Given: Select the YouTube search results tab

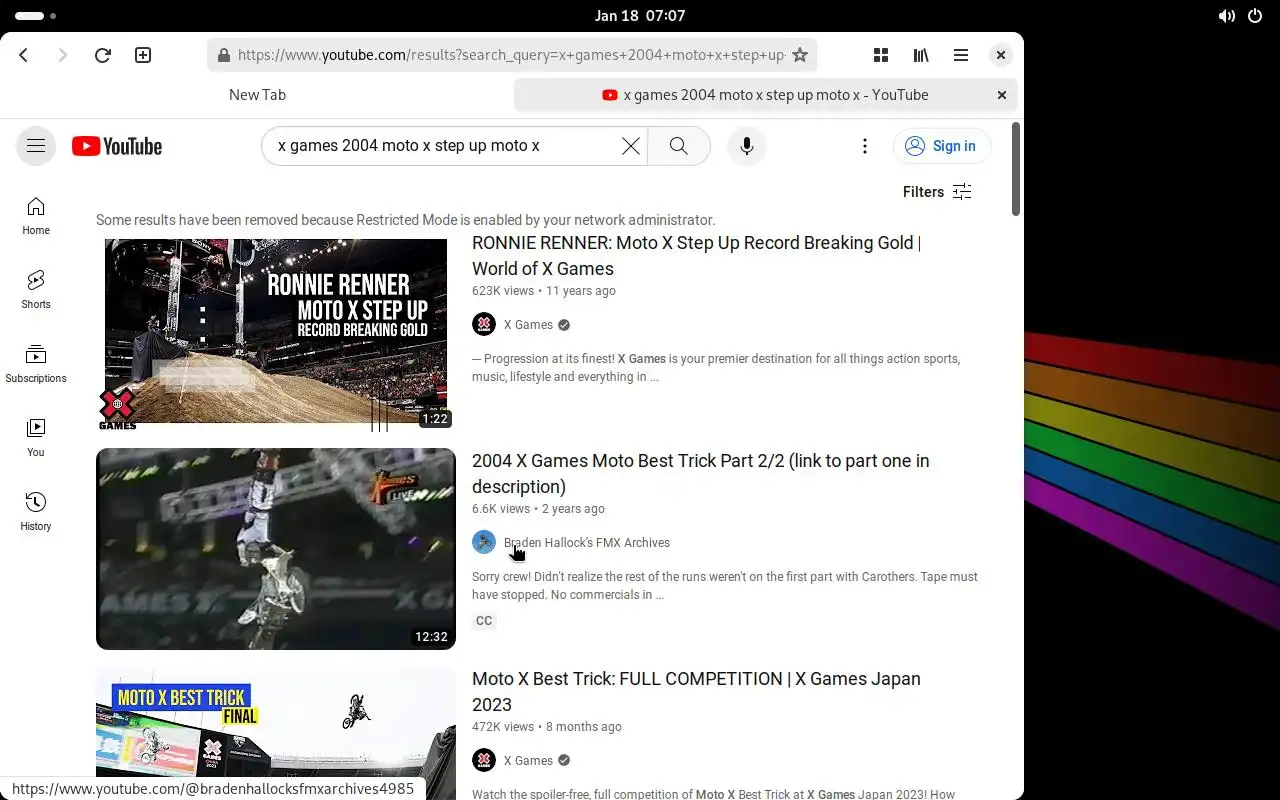Looking at the screenshot, I should (765, 95).
